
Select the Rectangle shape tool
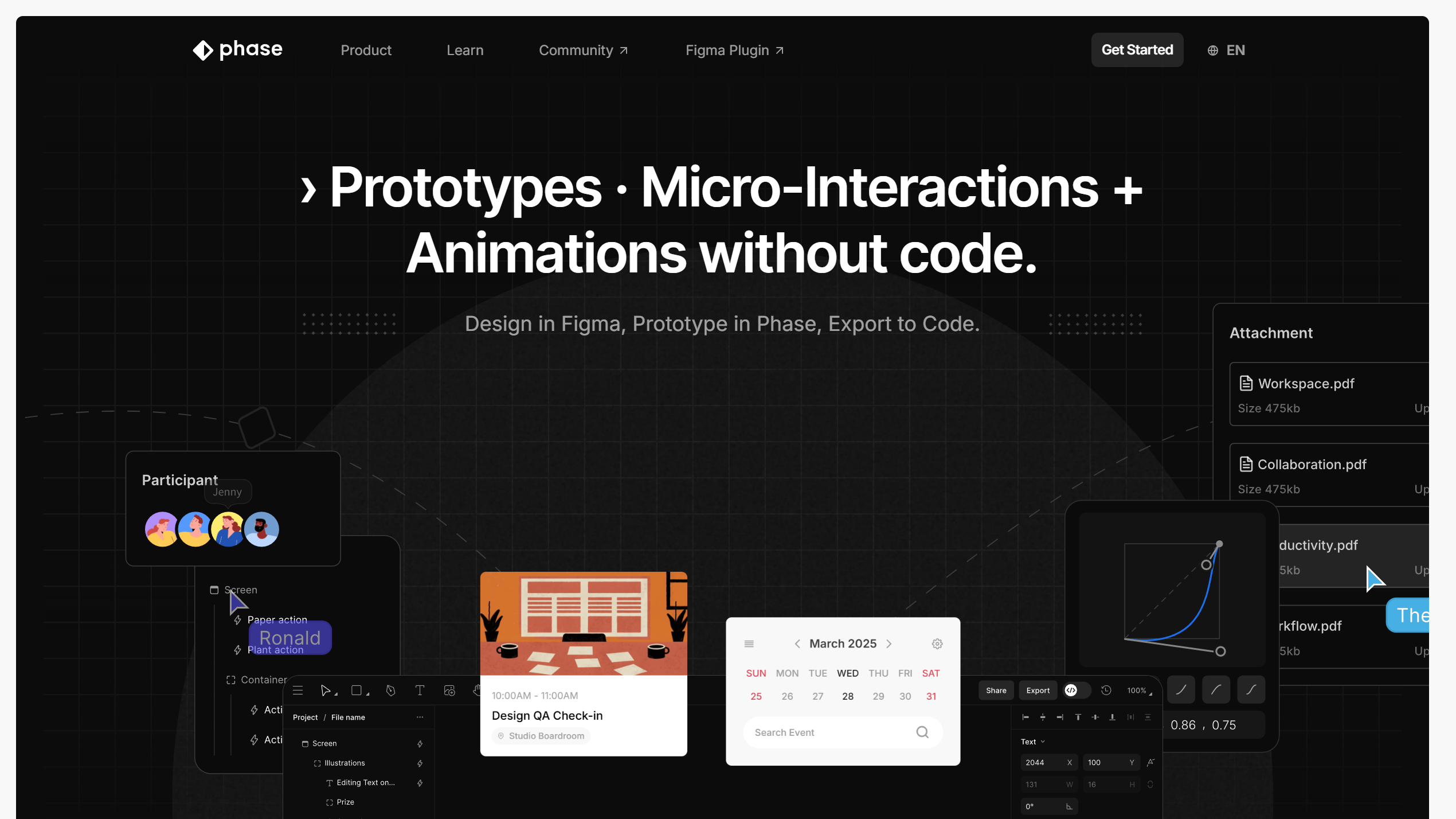pos(357,690)
